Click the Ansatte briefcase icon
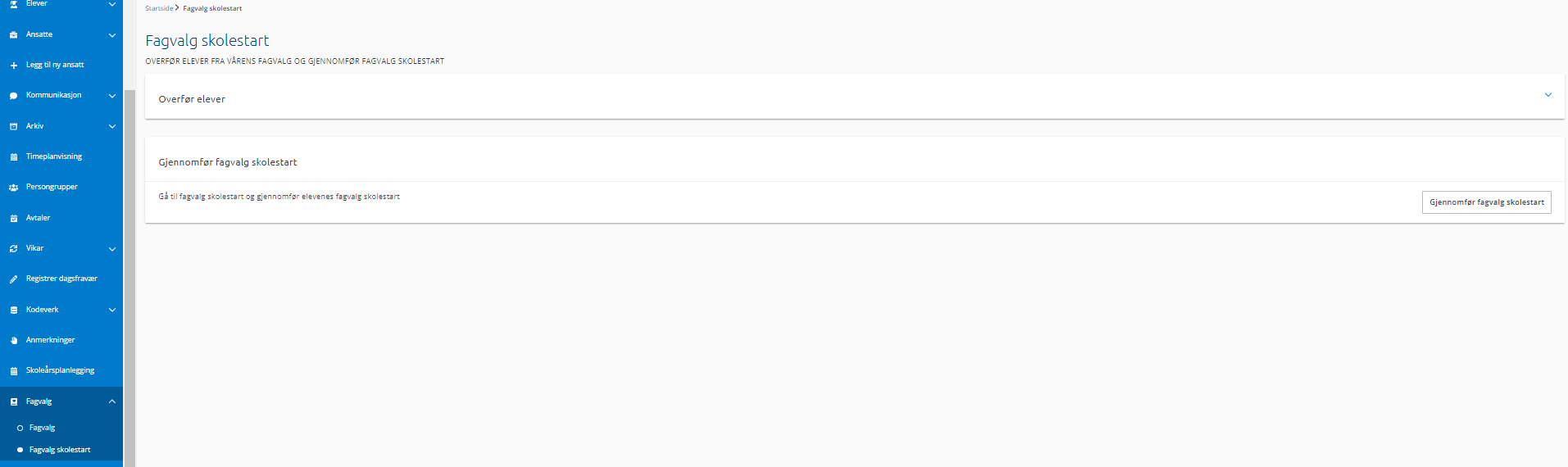Viewport: 1568px width, 467px height. 13,35
